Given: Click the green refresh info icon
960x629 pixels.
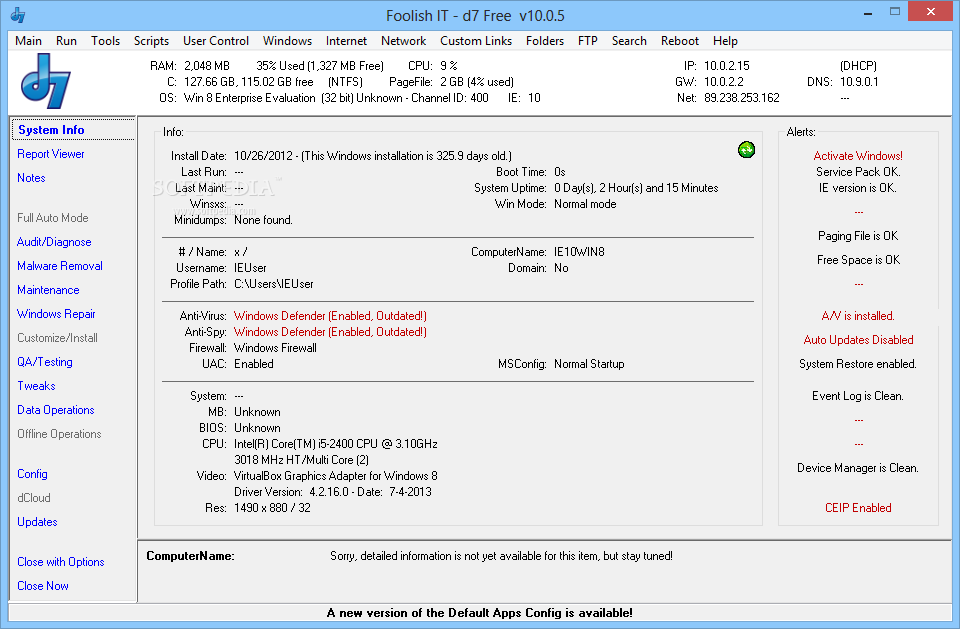Looking at the screenshot, I should click(746, 149).
